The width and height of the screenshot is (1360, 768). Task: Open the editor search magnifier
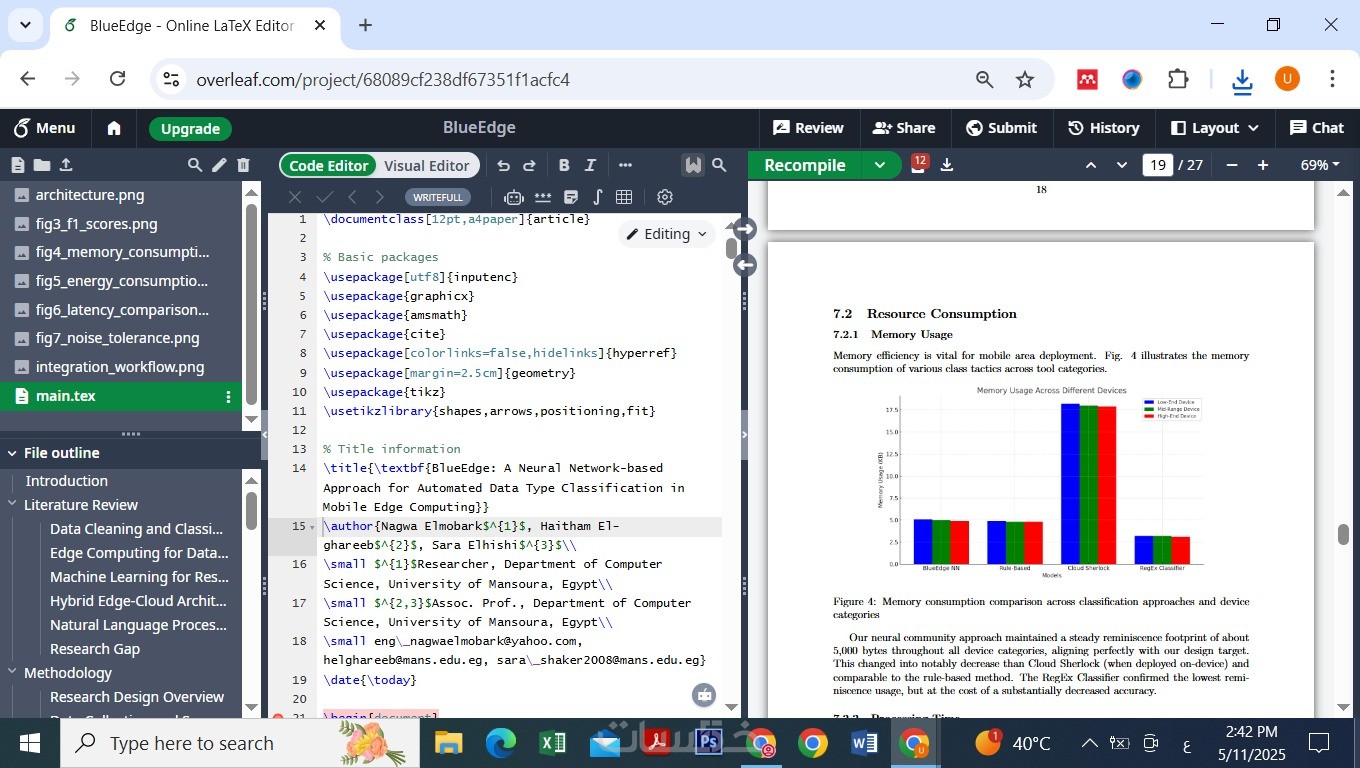[x=719, y=165]
